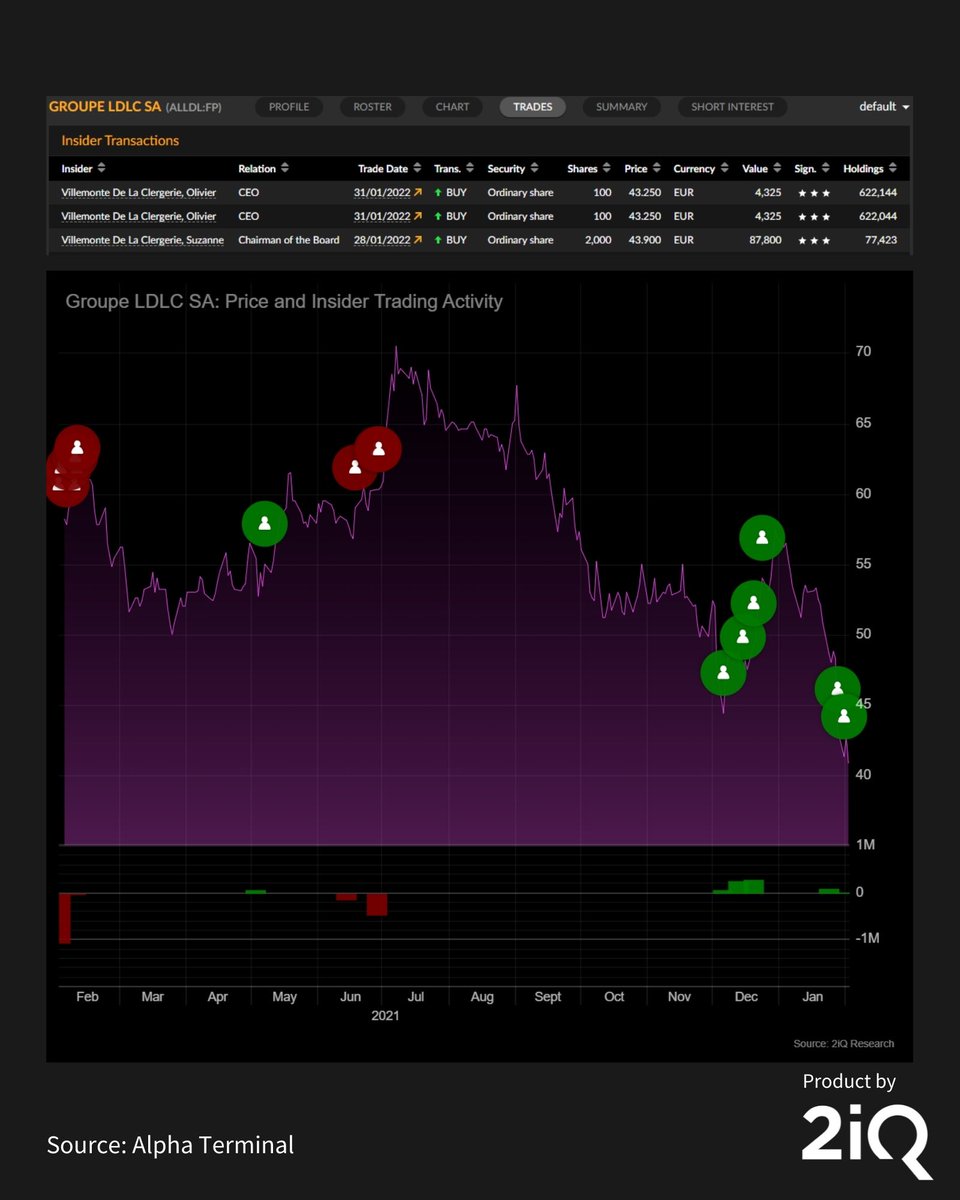Select upper green insider marker in January
This screenshot has height=1200, width=960.
838,688
